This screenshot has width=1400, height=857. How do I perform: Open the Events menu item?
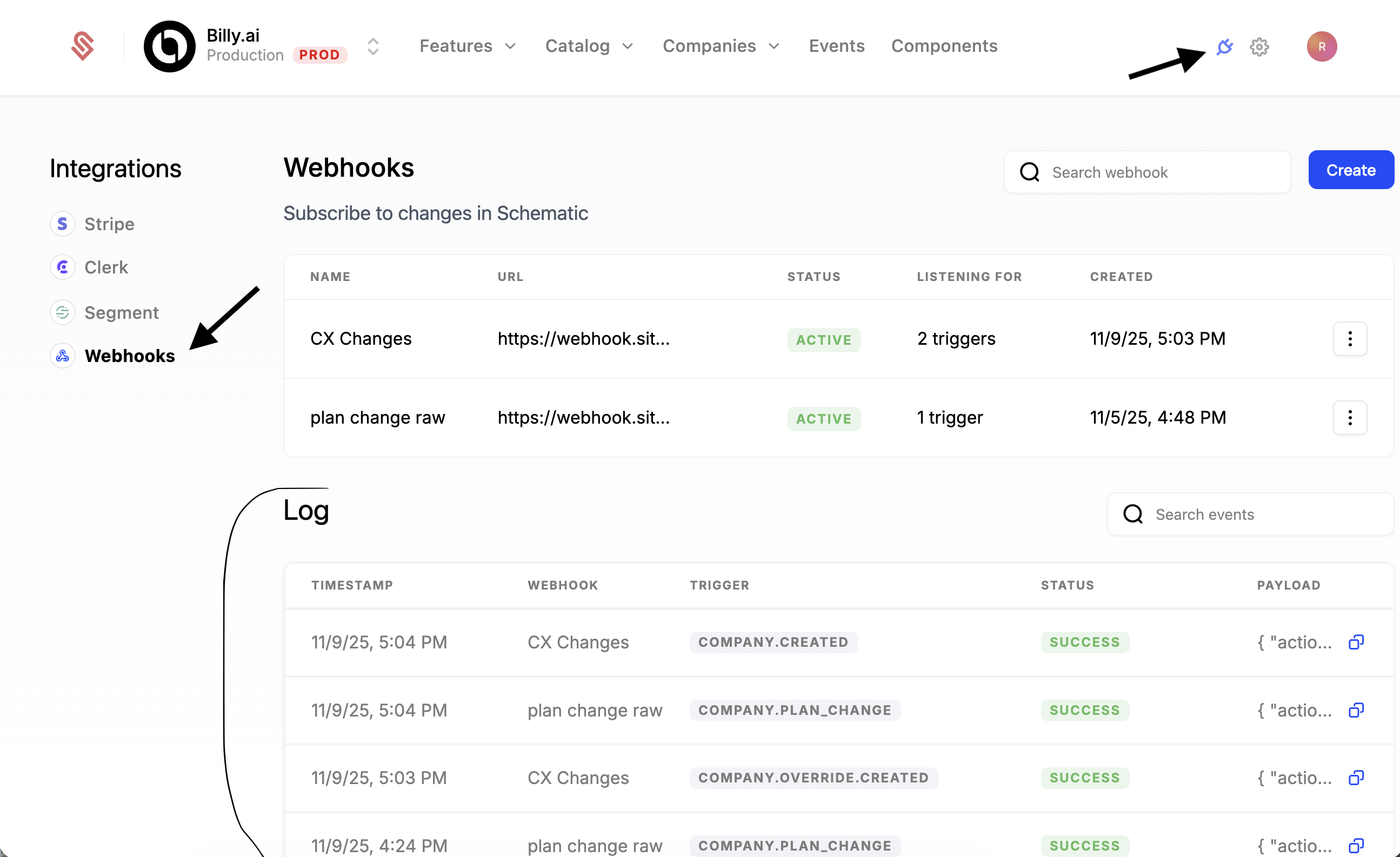click(836, 46)
